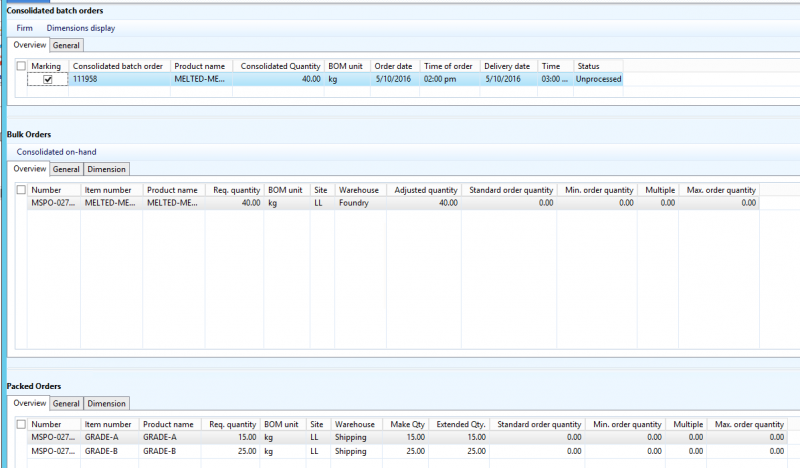
Task: Select GRADE-A item number cell
Action: point(109,437)
